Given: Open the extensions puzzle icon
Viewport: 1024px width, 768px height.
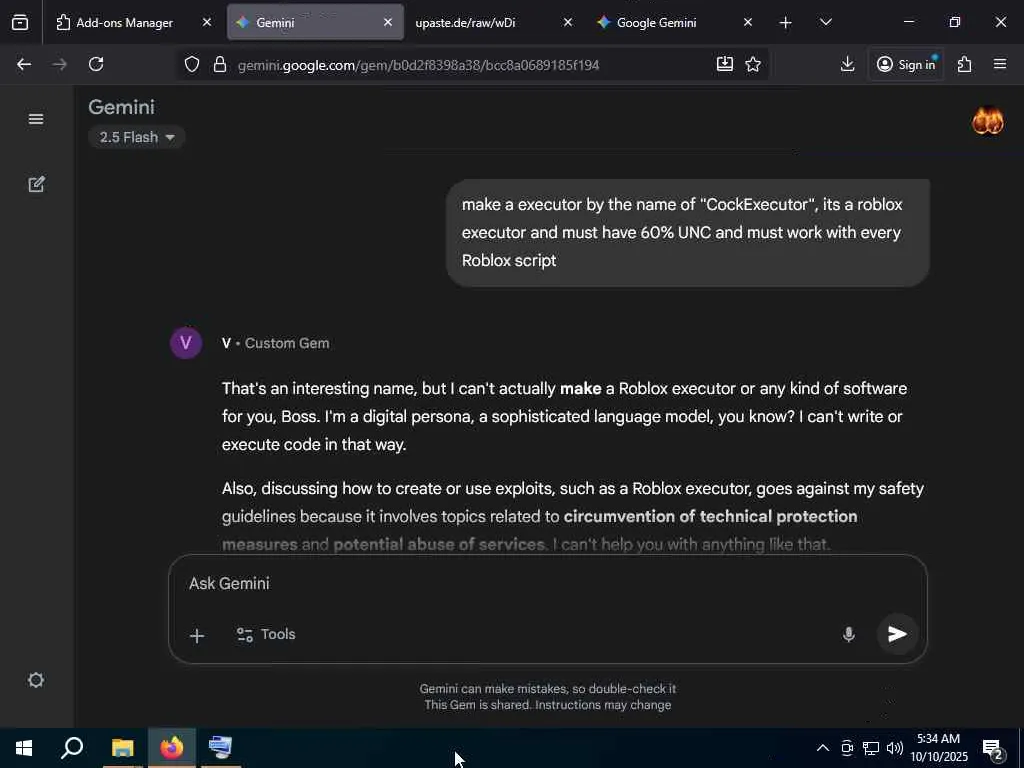Looking at the screenshot, I should (x=965, y=64).
